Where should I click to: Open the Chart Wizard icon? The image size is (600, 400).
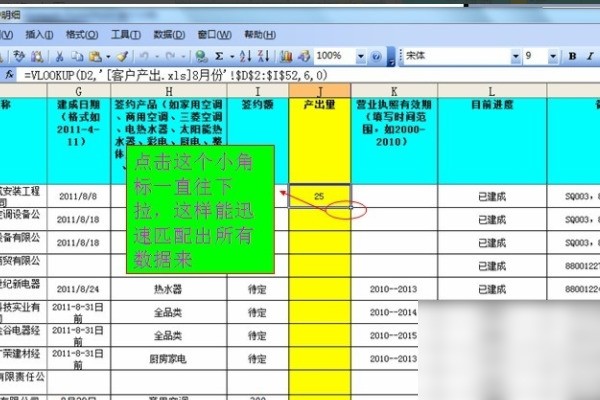285,57
